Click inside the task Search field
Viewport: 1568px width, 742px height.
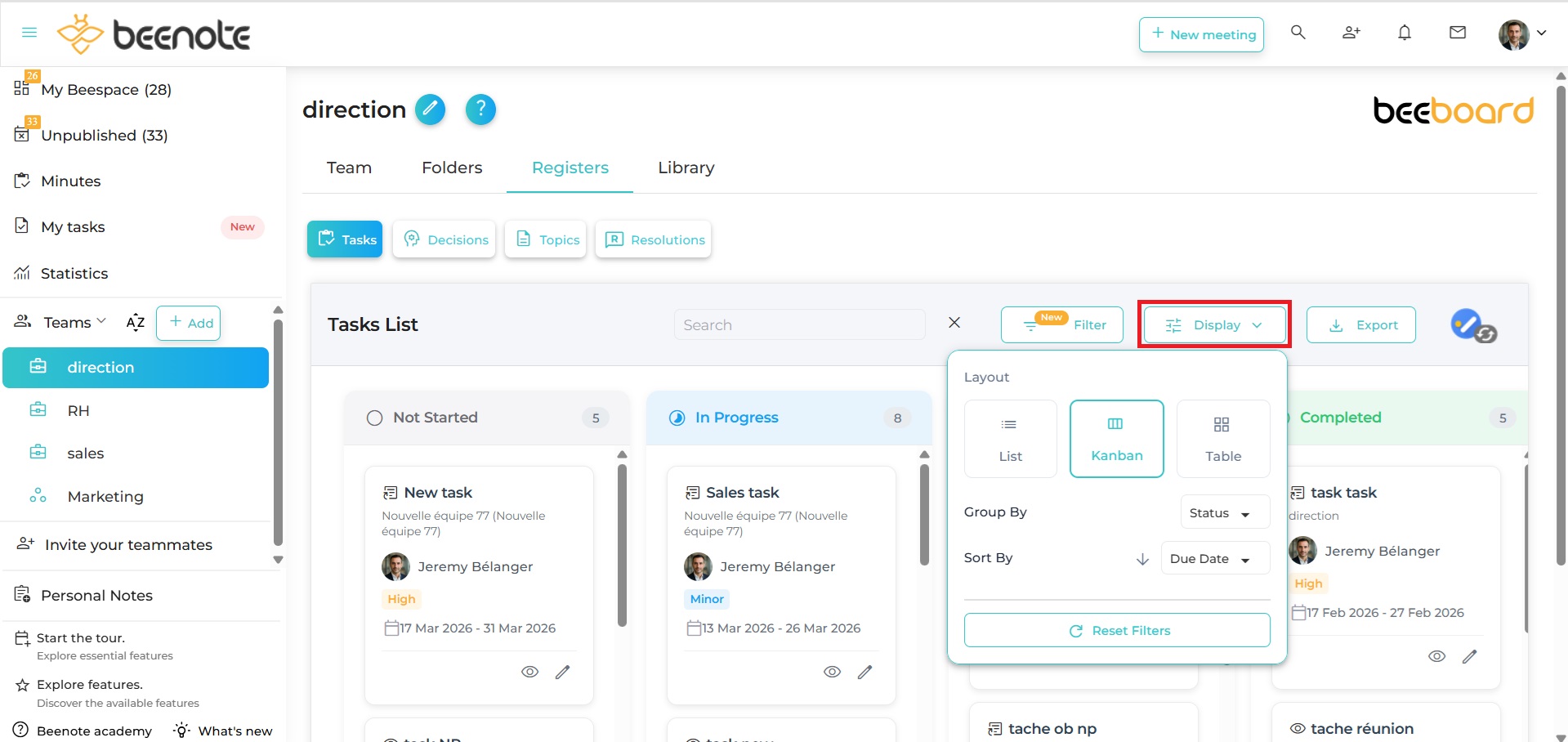pyautogui.click(x=799, y=324)
